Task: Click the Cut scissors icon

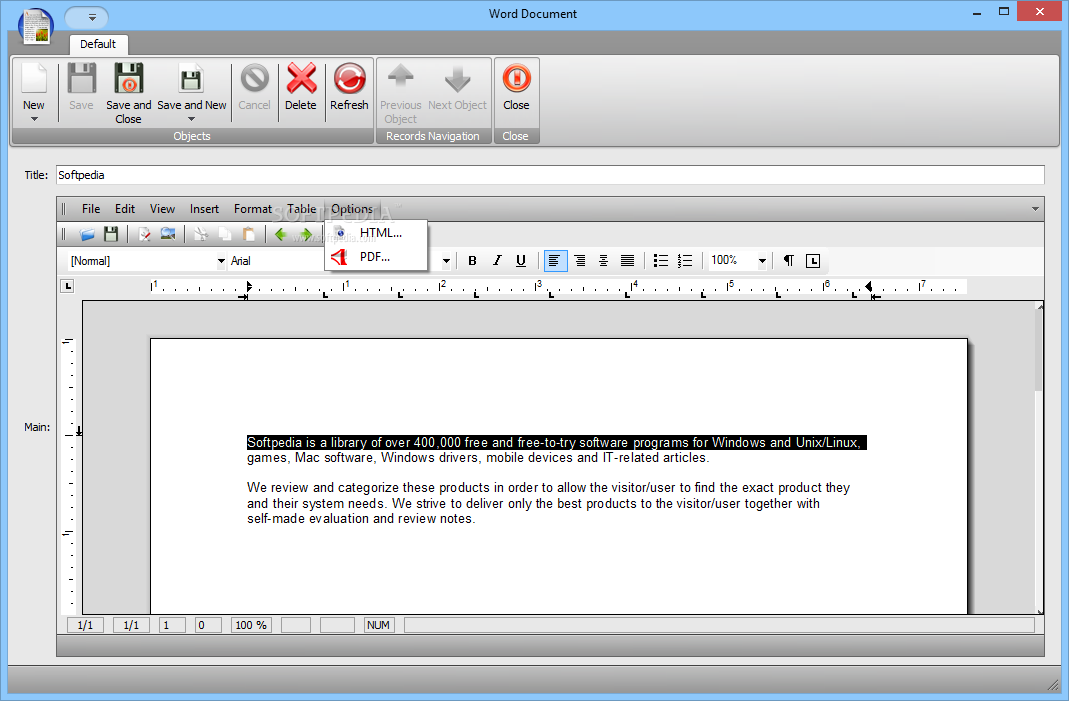Action: point(200,235)
